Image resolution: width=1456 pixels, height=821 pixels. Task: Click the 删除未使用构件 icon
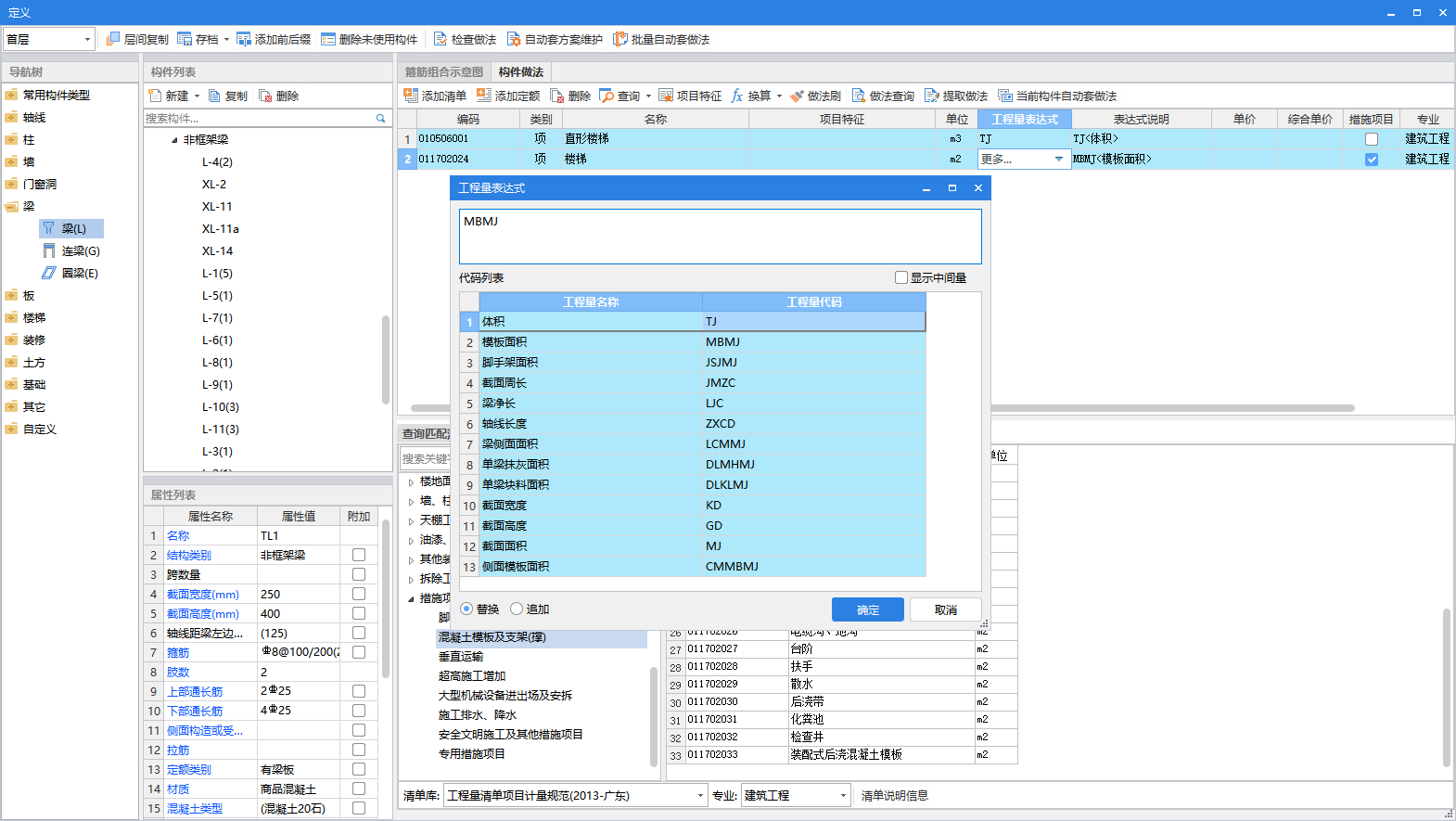[x=328, y=39]
